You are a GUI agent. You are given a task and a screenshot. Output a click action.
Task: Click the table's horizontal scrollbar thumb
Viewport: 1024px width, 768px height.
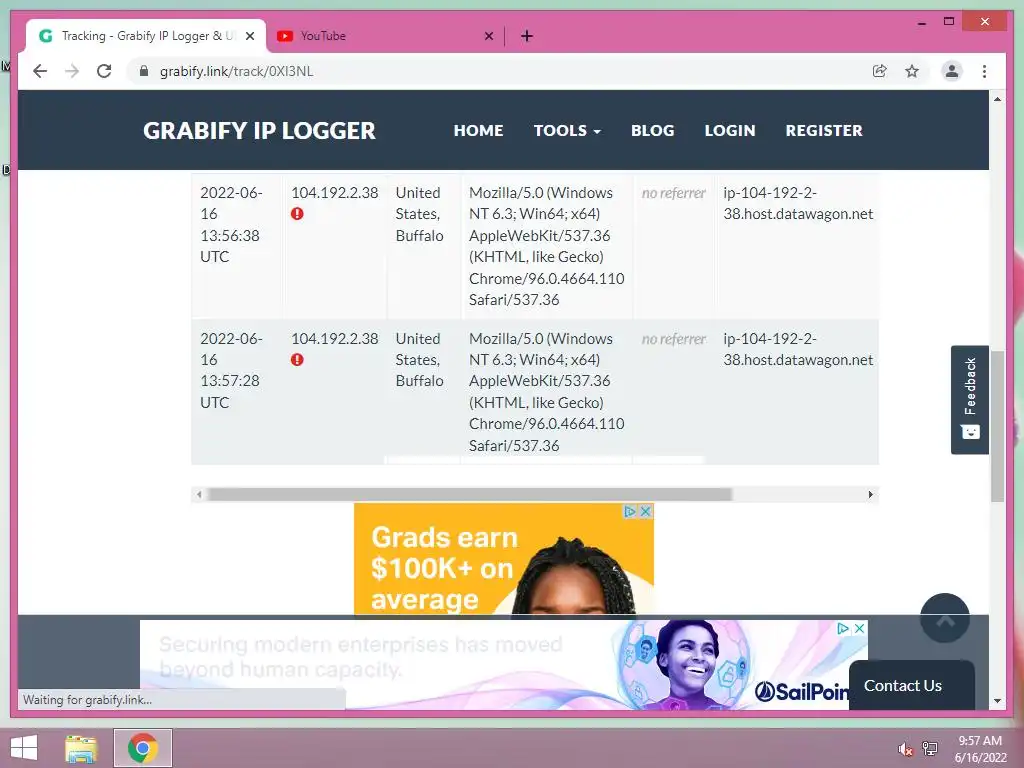click(x=470, y=494)
